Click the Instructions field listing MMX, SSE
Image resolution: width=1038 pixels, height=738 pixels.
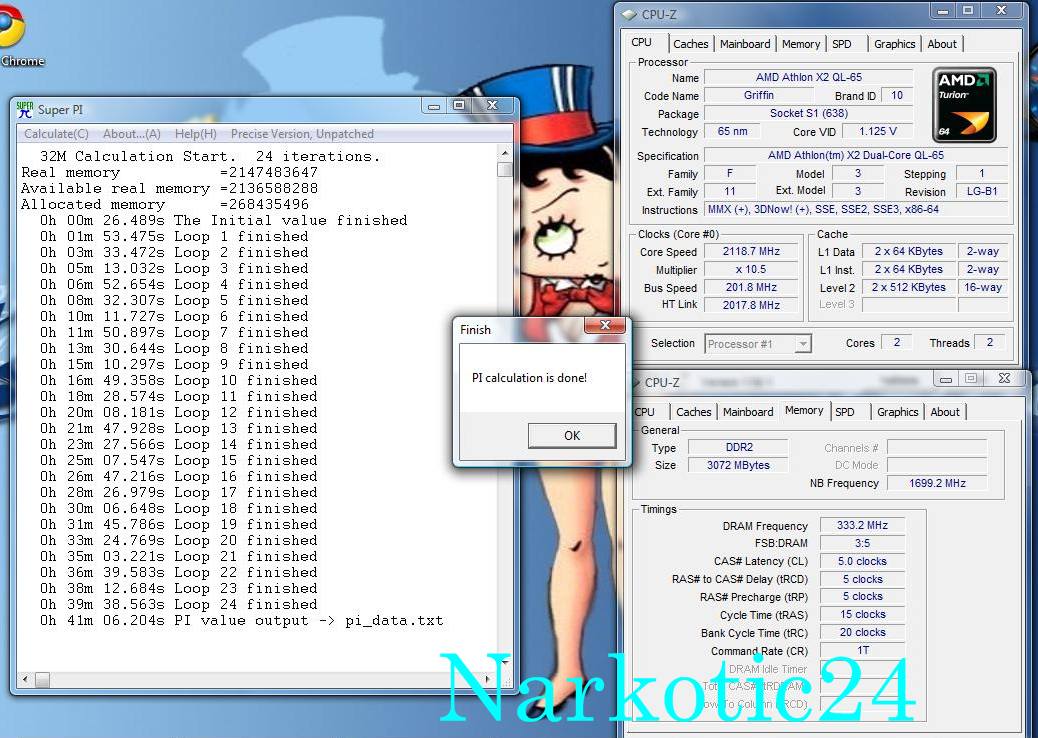coord(855,209)
